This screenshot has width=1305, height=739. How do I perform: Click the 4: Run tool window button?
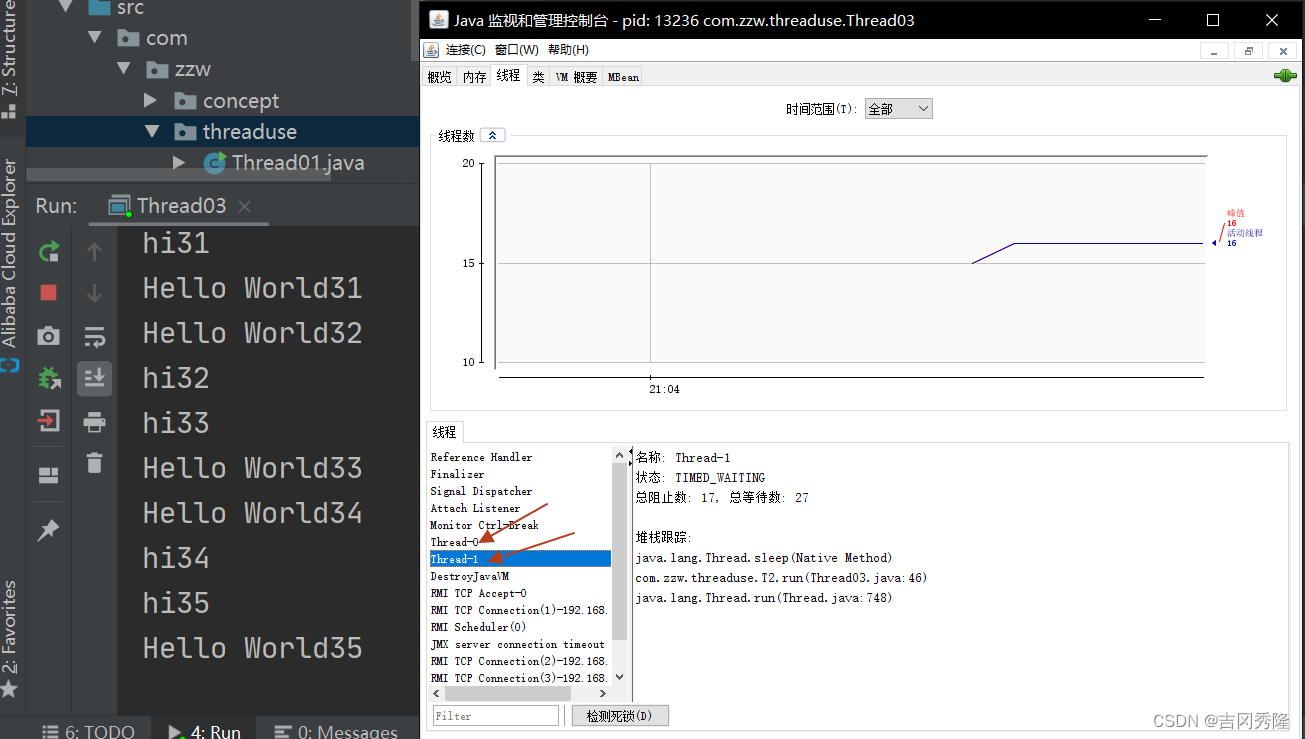(204, 731)
